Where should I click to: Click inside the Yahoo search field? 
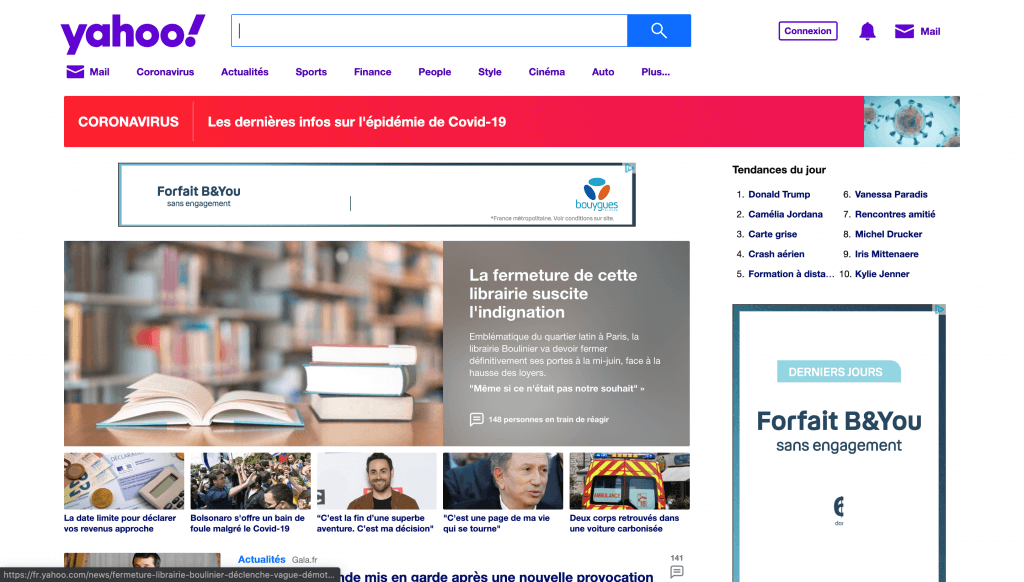point(430,30)
